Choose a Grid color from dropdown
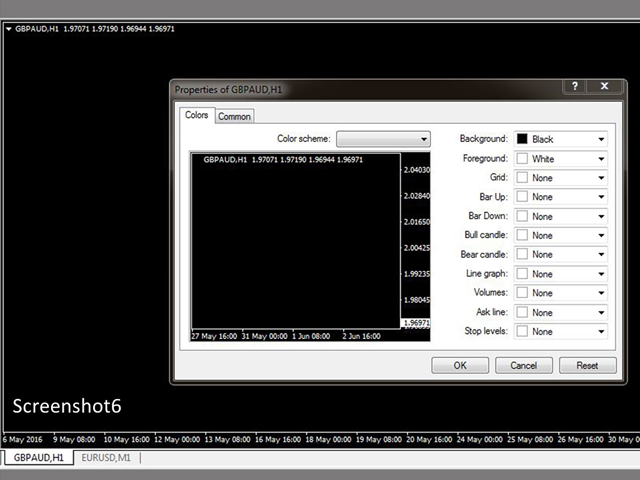The image size is (640, 480). pyautogui.click(x=560, y=178)
